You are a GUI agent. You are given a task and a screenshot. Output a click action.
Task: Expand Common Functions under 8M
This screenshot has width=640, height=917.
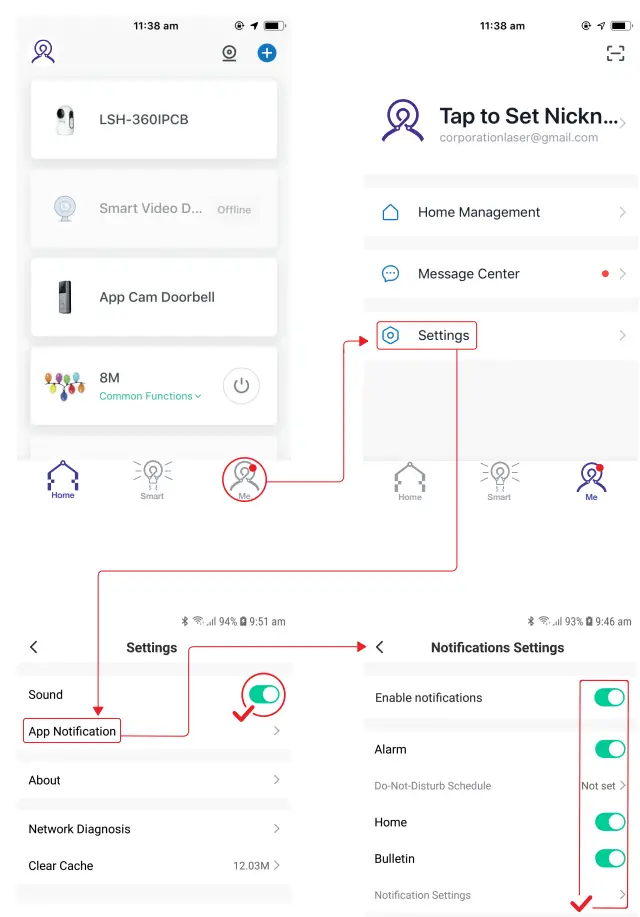pyautogui.click(x=150, y=396)
